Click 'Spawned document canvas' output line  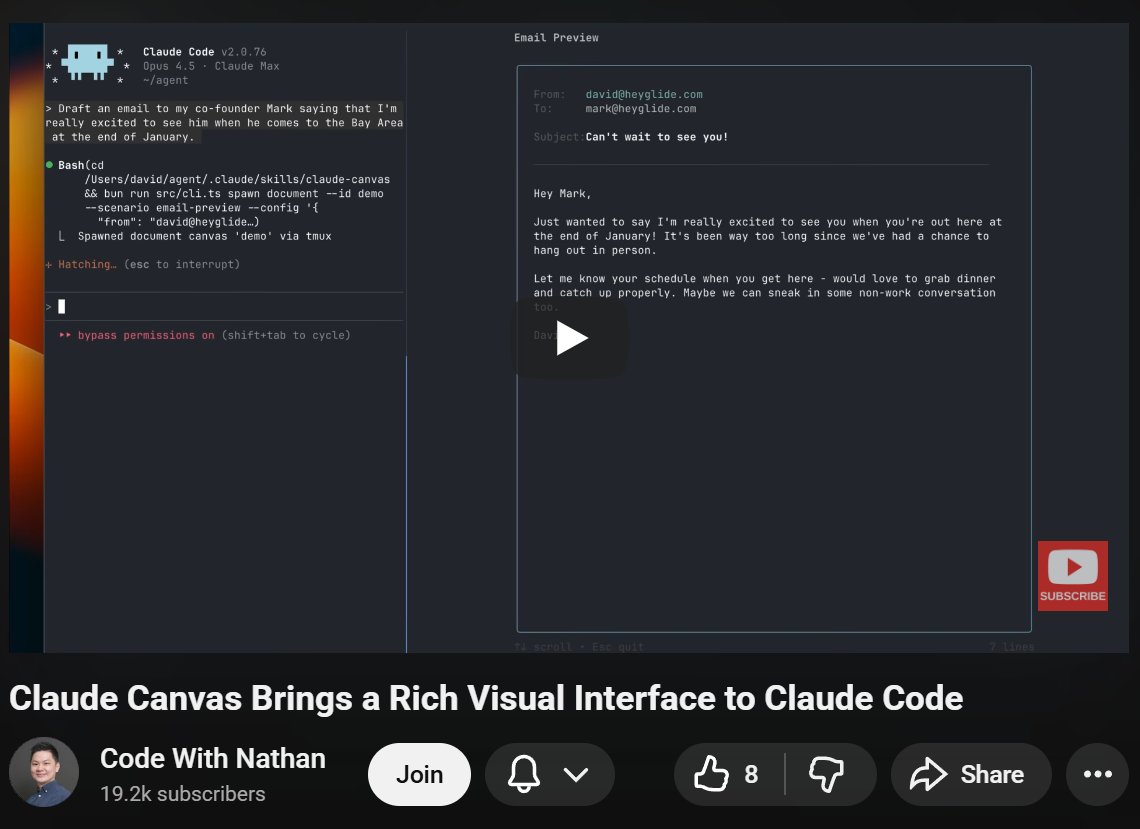[204, 236]
